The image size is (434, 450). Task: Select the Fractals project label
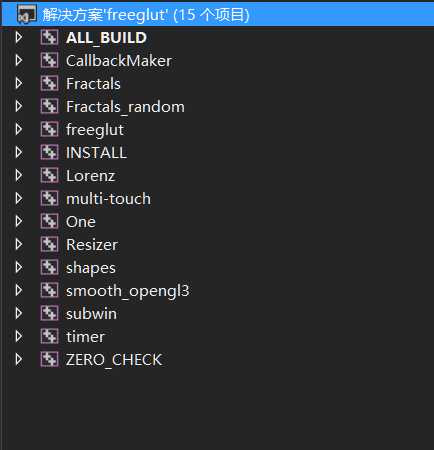click(x=93, y=83)
